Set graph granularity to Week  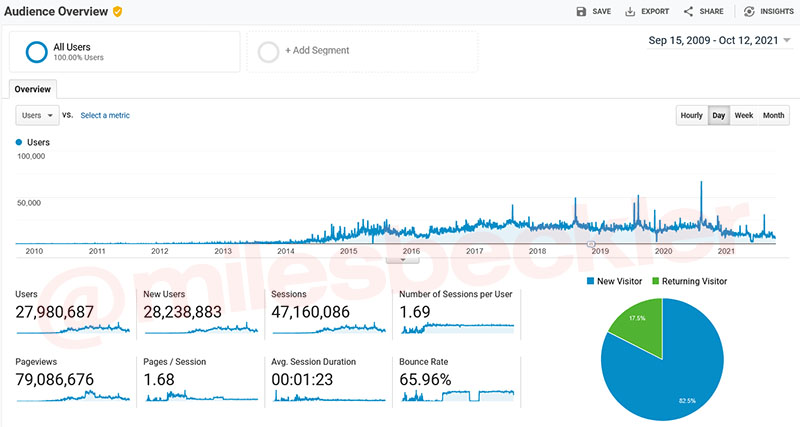(x=744, y=115)
